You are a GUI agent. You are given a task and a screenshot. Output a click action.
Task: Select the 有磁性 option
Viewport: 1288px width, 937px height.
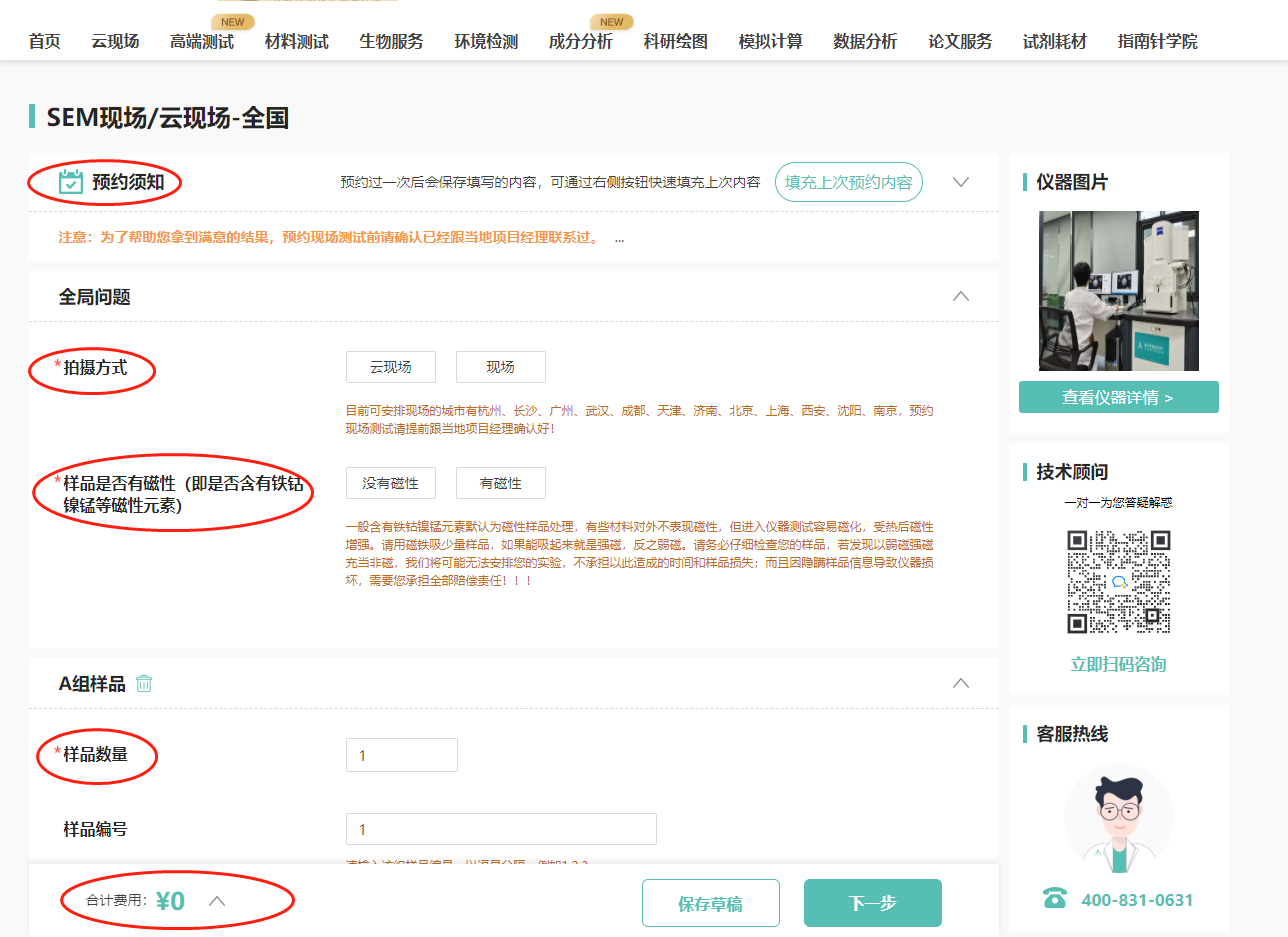(x=500, y=482)
